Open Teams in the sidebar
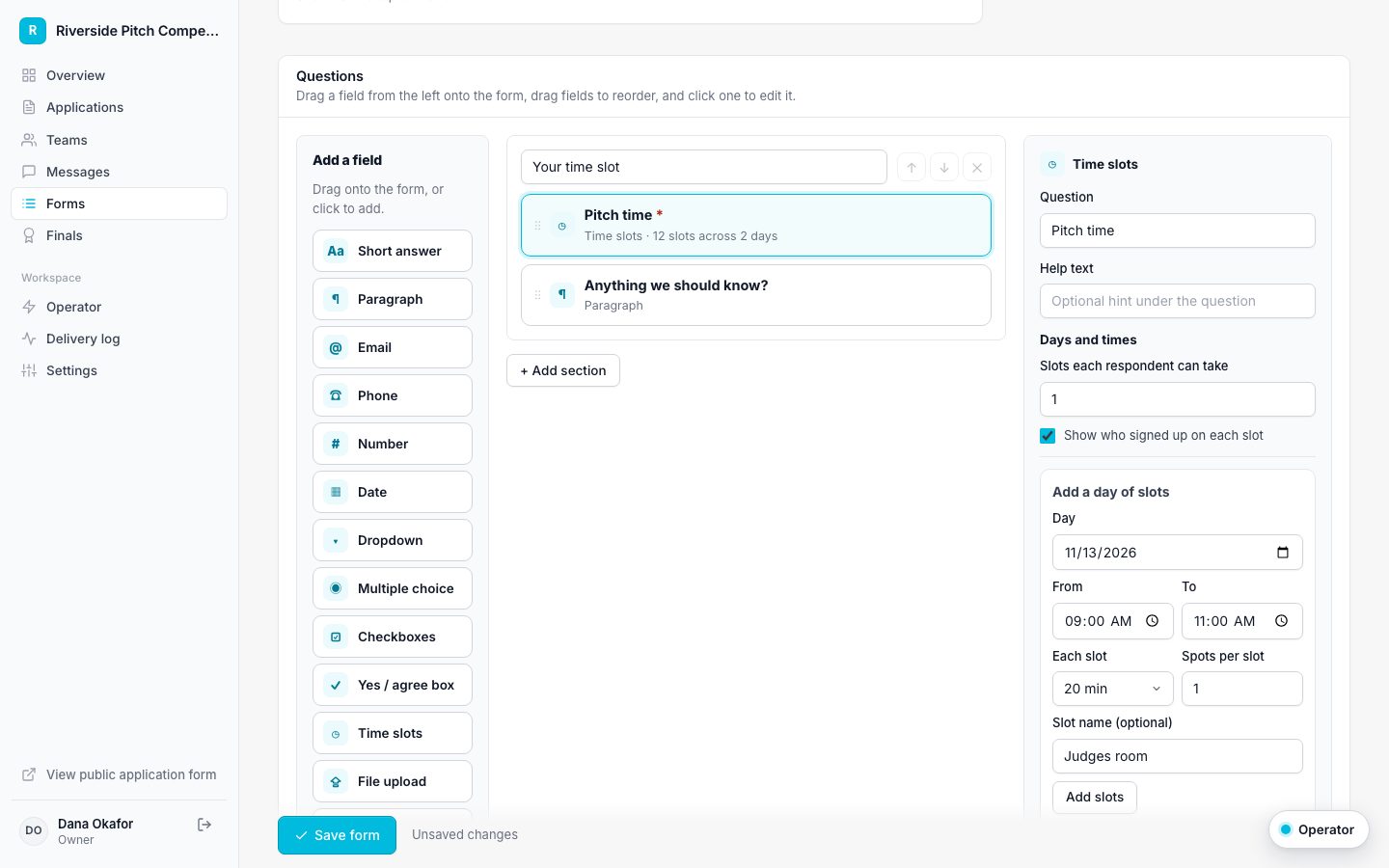The image size is (1389, 868). pos(119,140)
